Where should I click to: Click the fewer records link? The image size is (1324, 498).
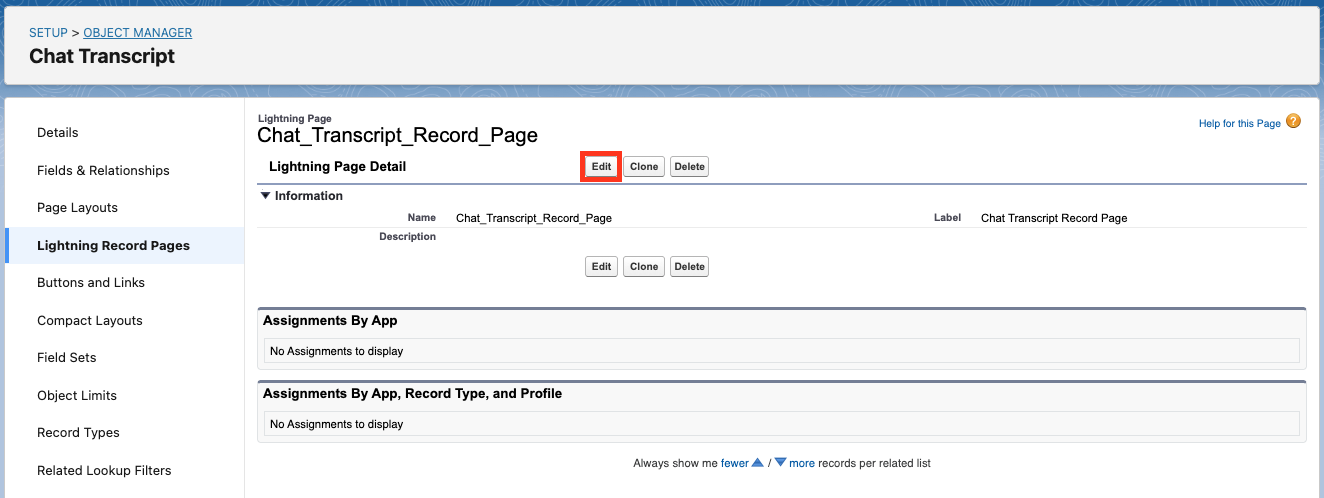point(734,464)
